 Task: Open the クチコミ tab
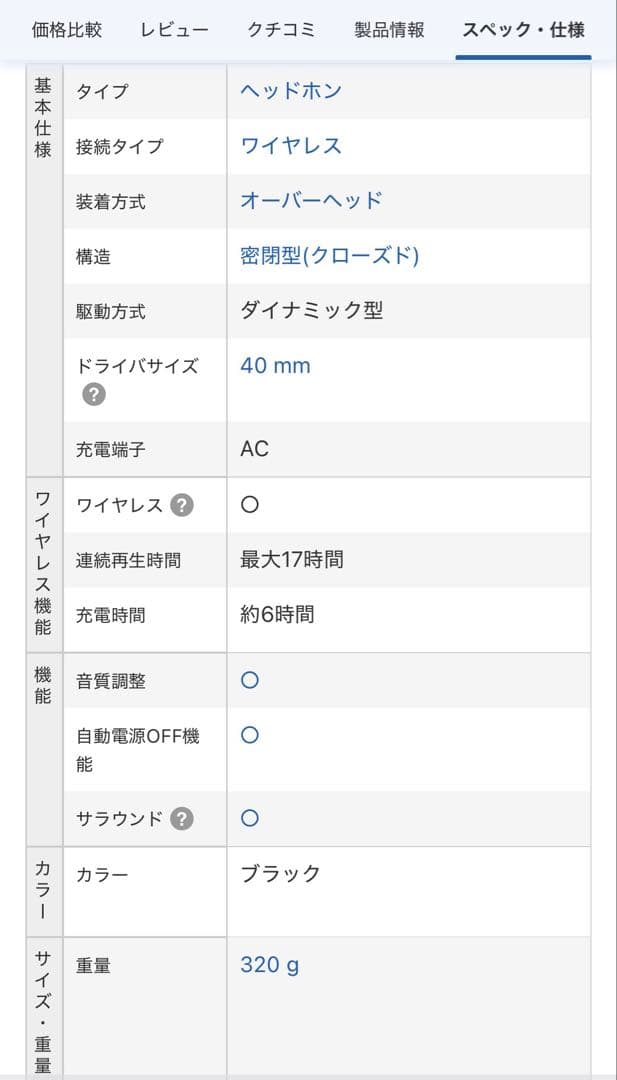pos(280,30)
